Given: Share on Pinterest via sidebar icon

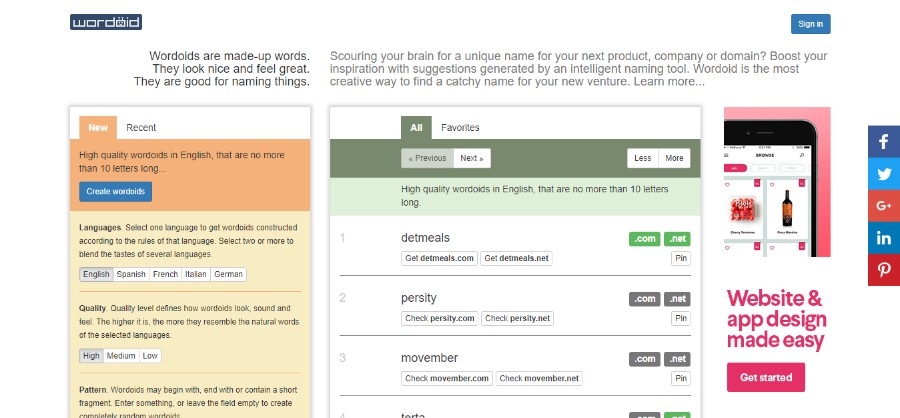Looking at the screenshot, I should tap(883, 270).
